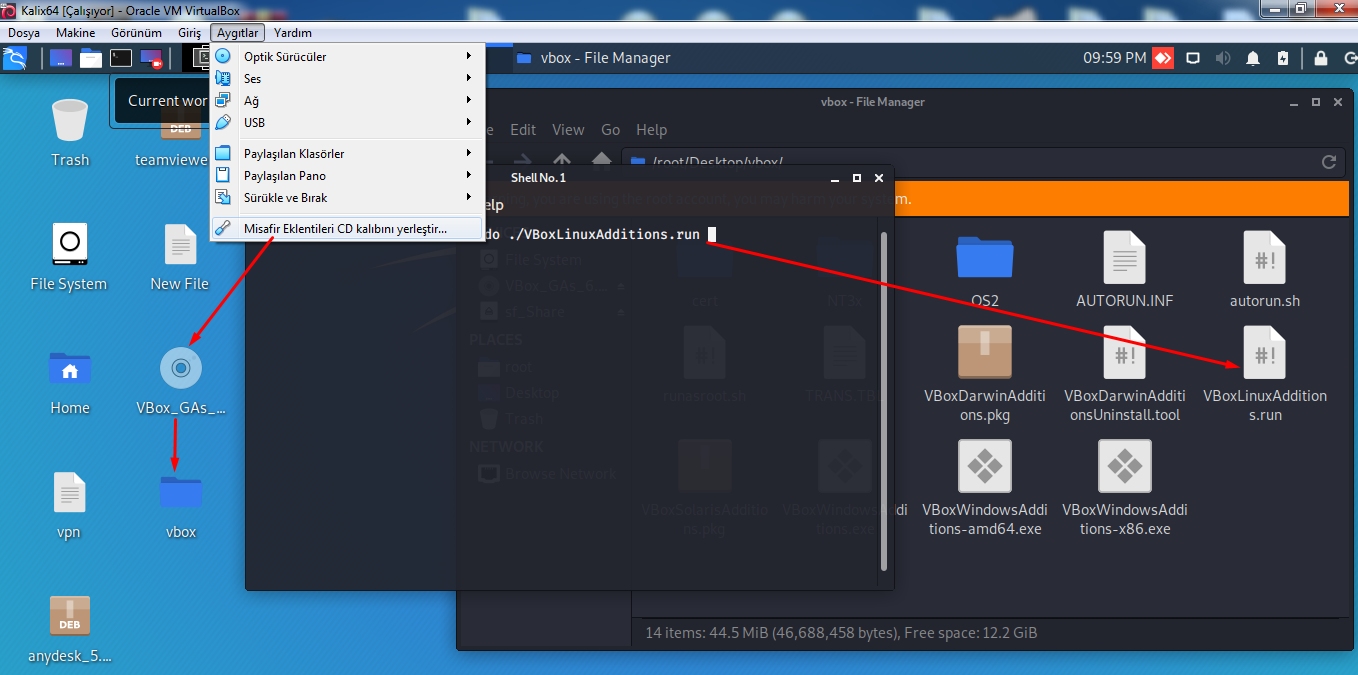1358x675 pixels.
Task: Maximize the Shell No.1 terminal window
Action: click(x=857, y=178)
